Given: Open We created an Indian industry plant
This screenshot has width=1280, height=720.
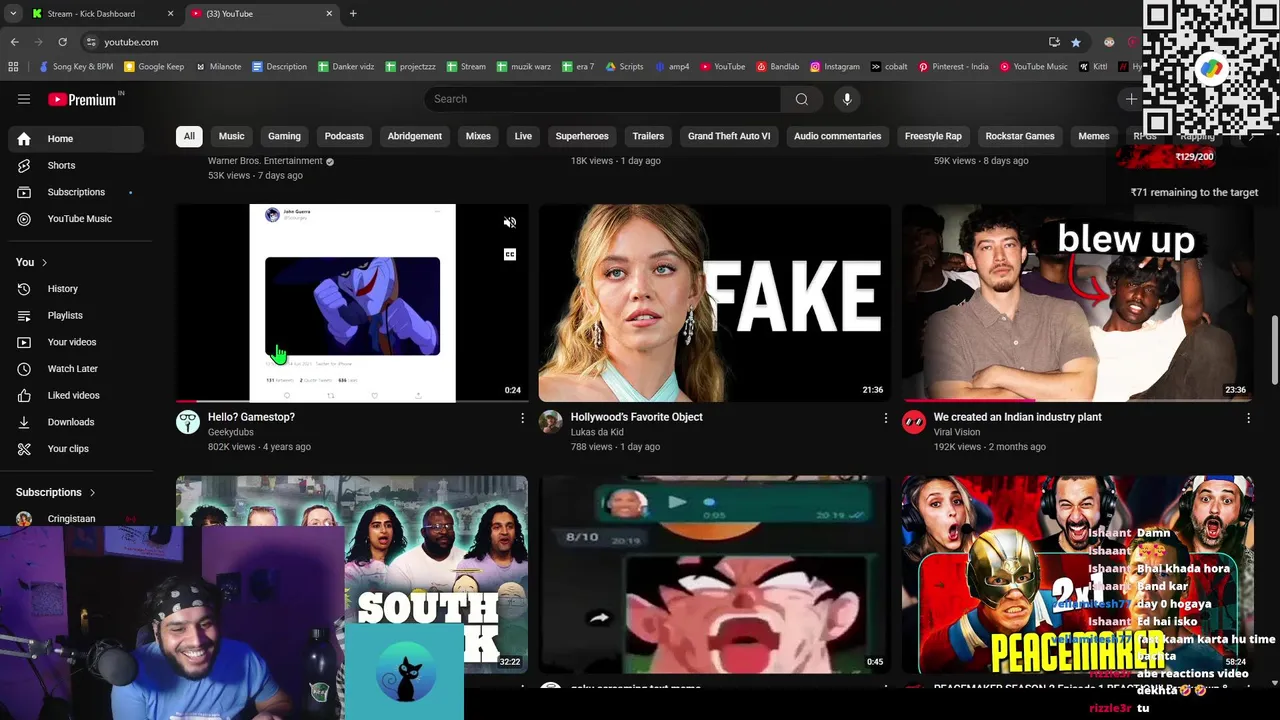Looking at the screenshot, I should coord(1017,417).
